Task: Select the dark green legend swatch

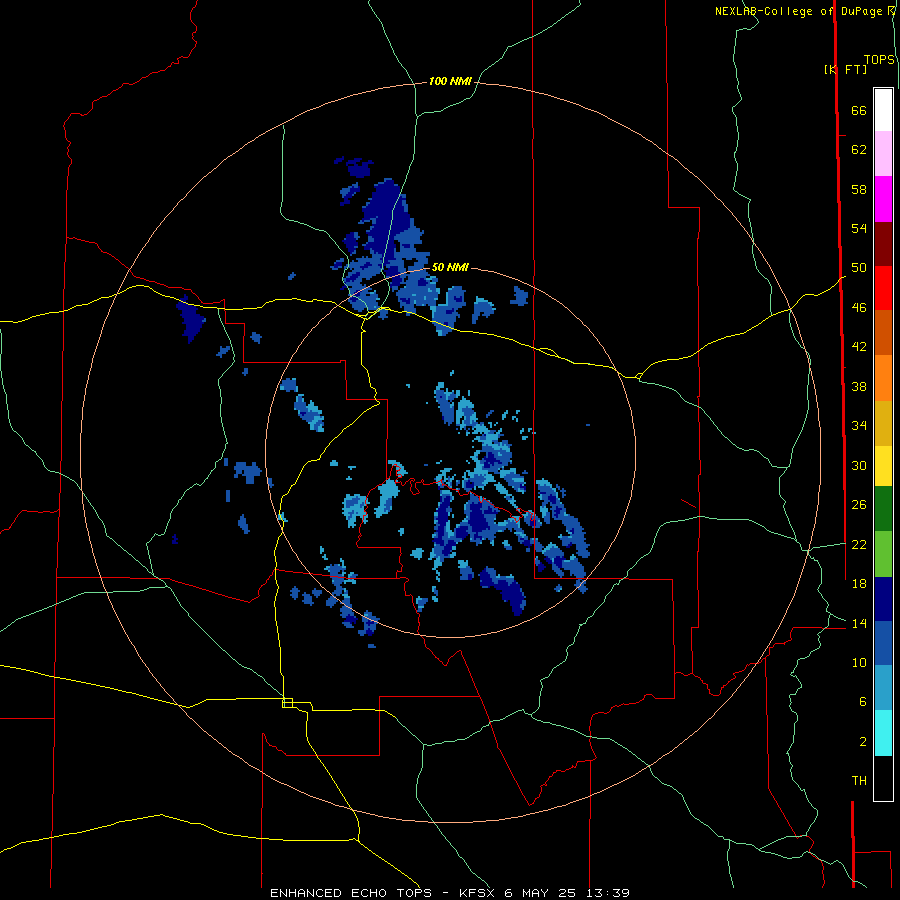Action: 883,509
